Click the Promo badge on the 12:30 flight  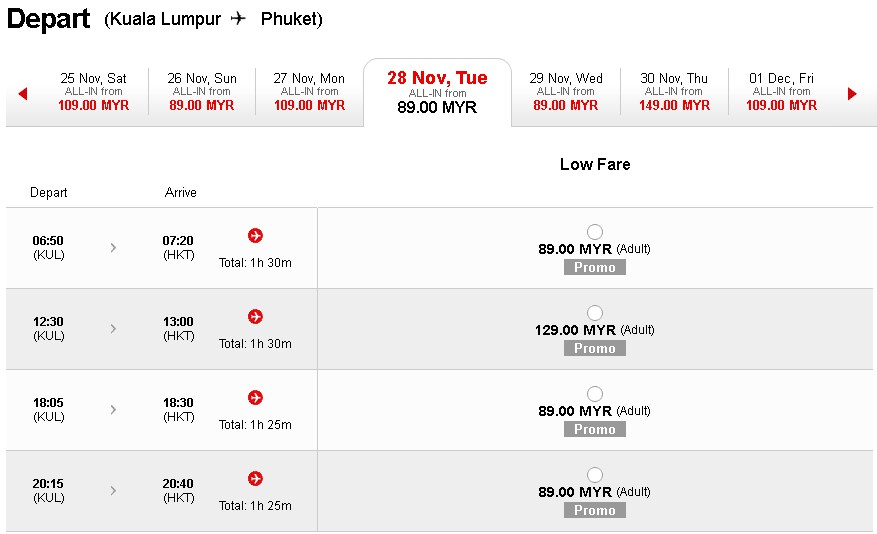click(x=595, y=348)
